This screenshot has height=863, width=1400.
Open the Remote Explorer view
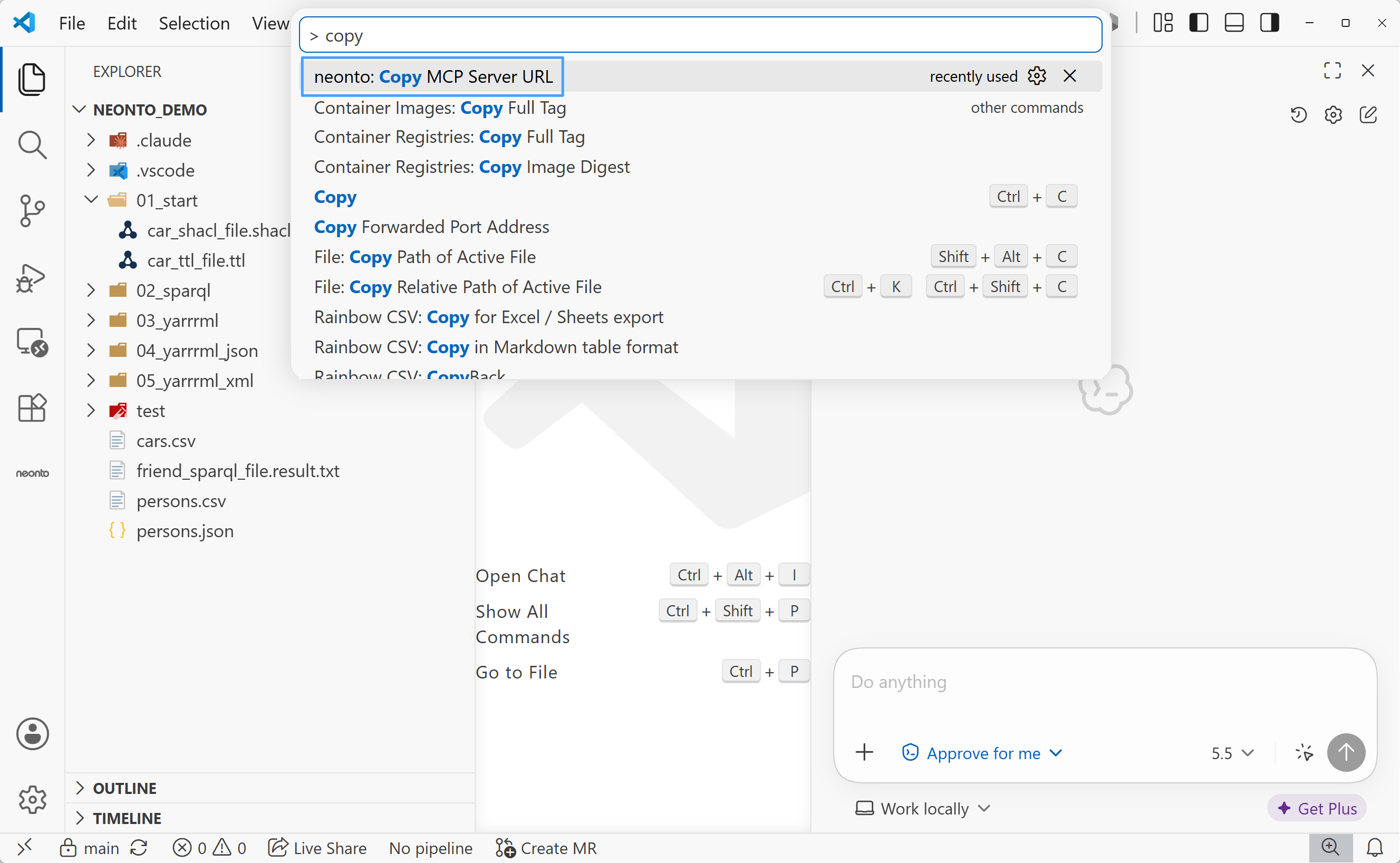[32, 343]
